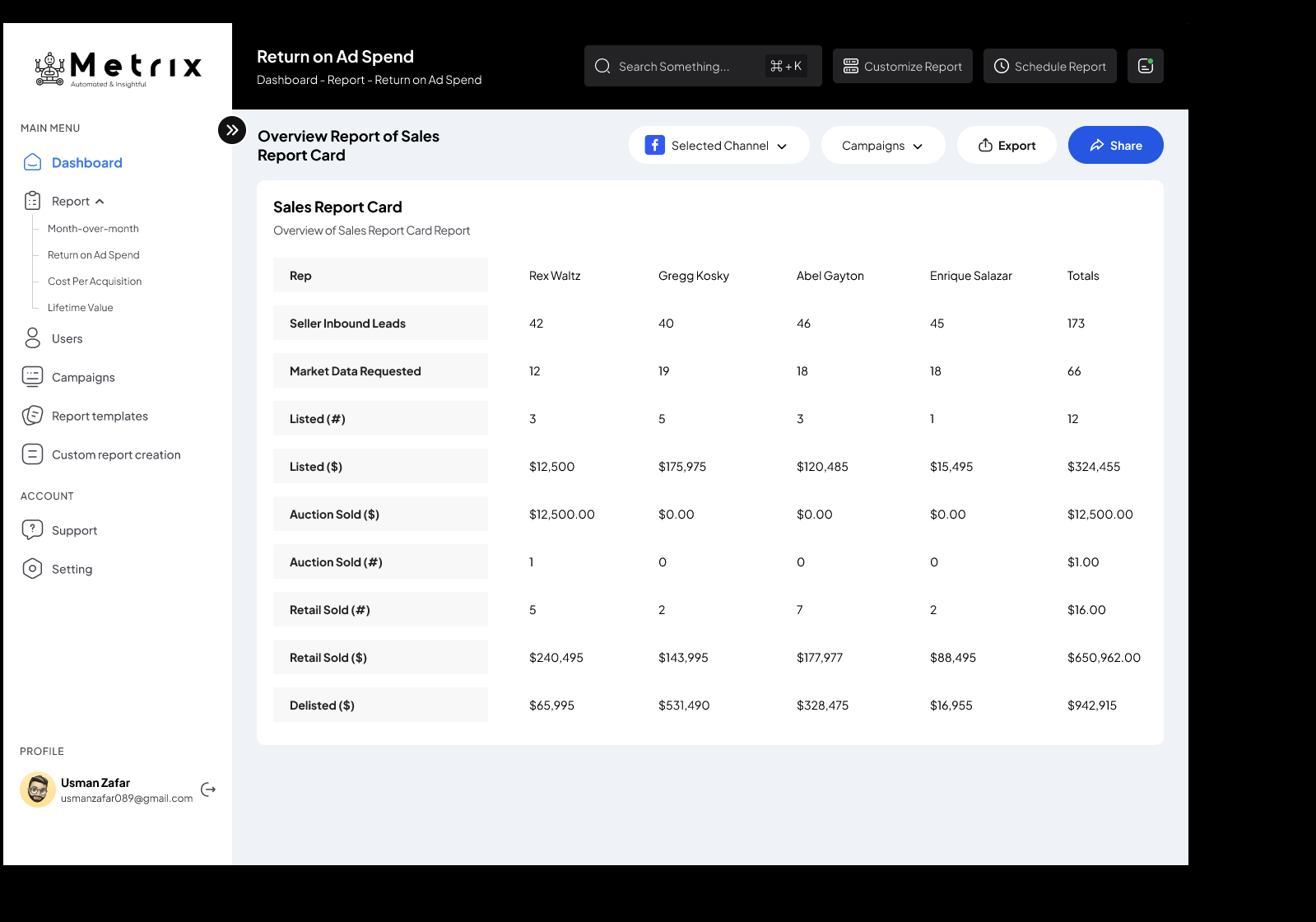This screenshot has height=922, width=1316.
Task: Click Usman Zafar profile avatar
Action: point(37,789)
